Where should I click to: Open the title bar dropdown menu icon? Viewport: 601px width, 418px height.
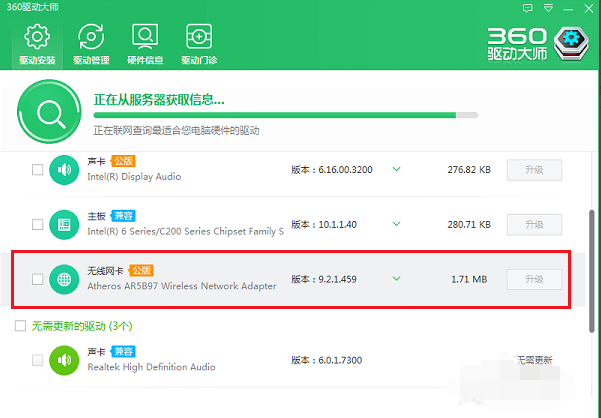click(x=548, y=8)
